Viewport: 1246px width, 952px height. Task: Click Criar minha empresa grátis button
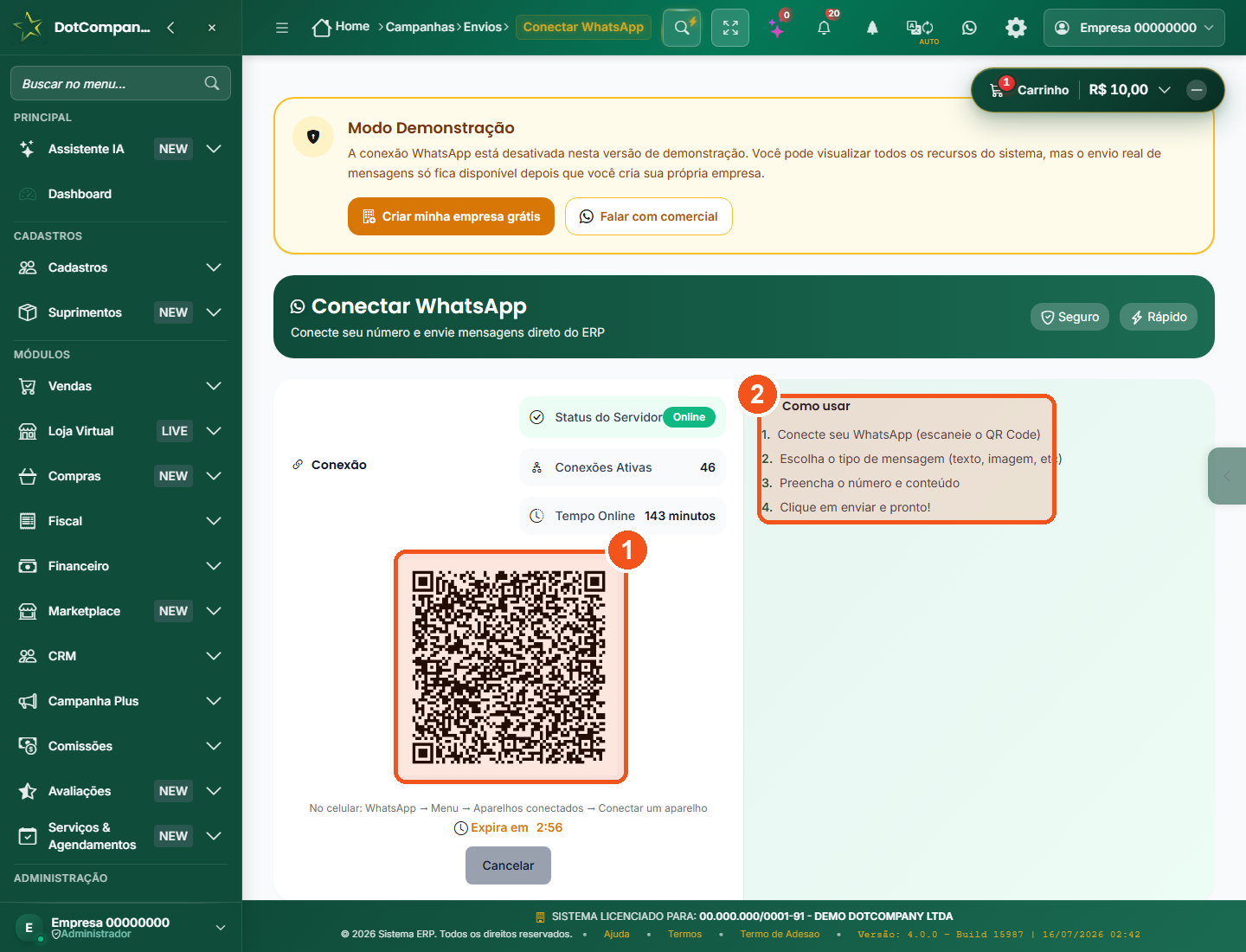pos(451,216)
